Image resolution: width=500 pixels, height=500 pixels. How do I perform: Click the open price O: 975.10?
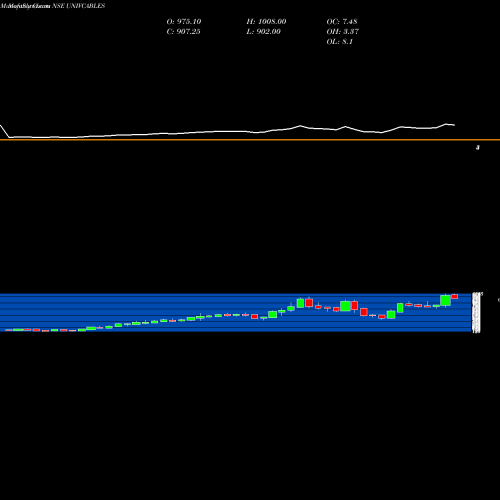coord(184,22)
